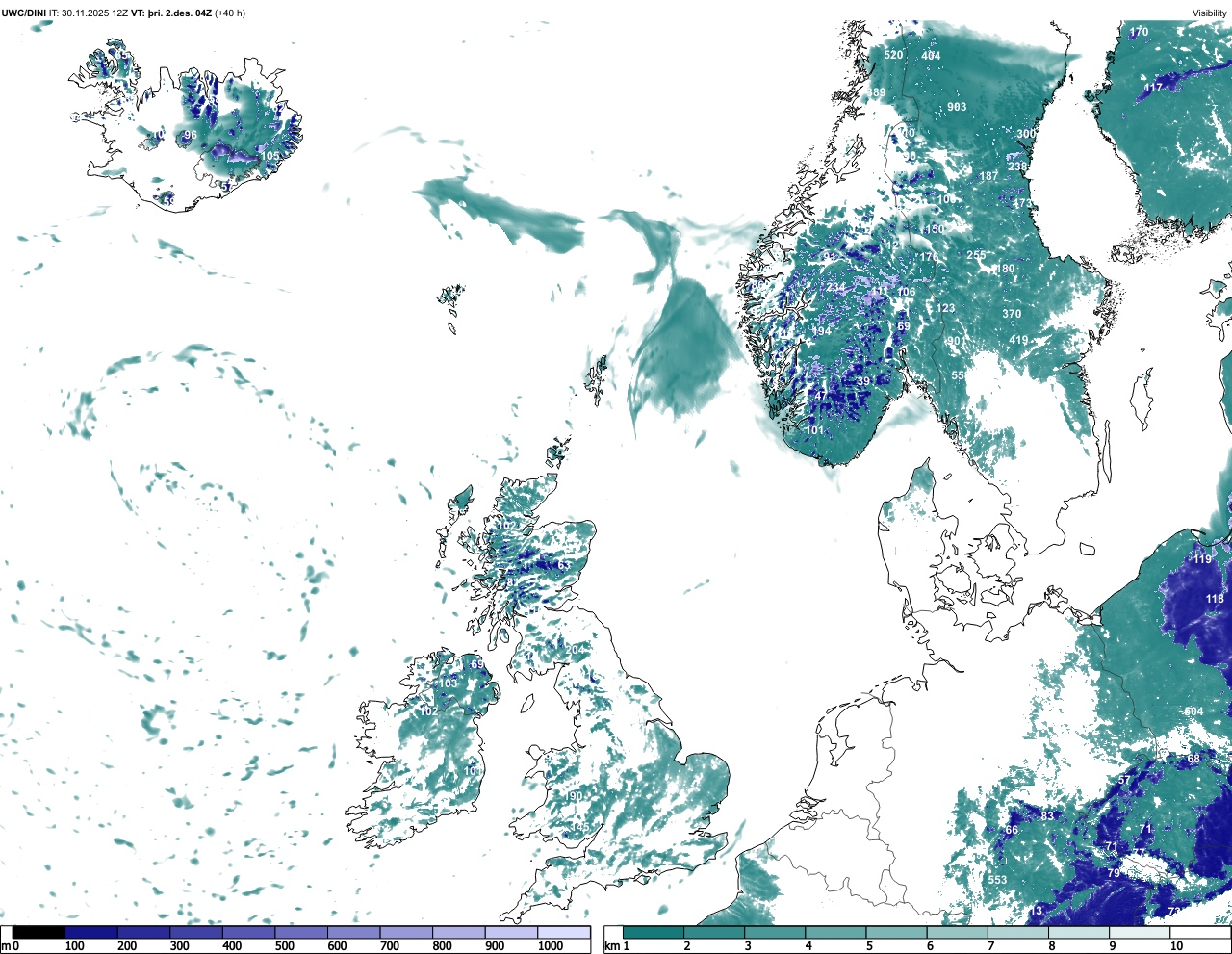
Task: Select the black 0–100 m legend swatch
Action: coord(39,932)
